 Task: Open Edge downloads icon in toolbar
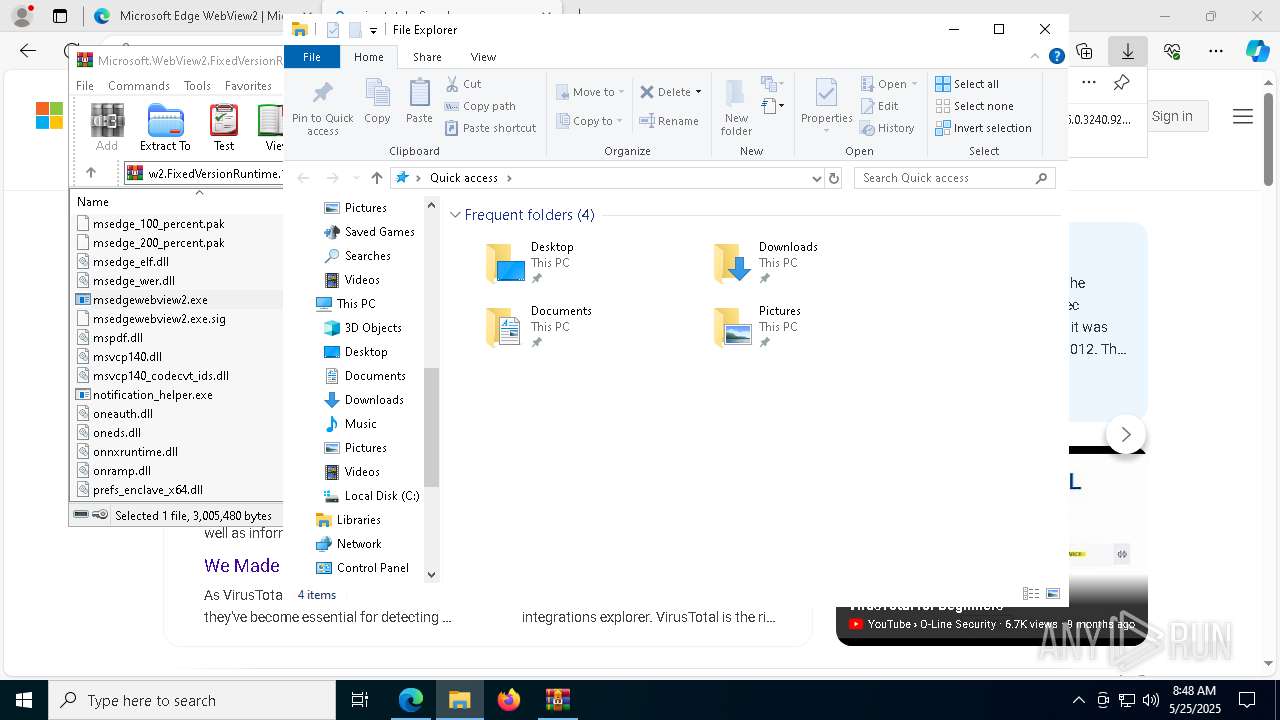click(1128, 51)
